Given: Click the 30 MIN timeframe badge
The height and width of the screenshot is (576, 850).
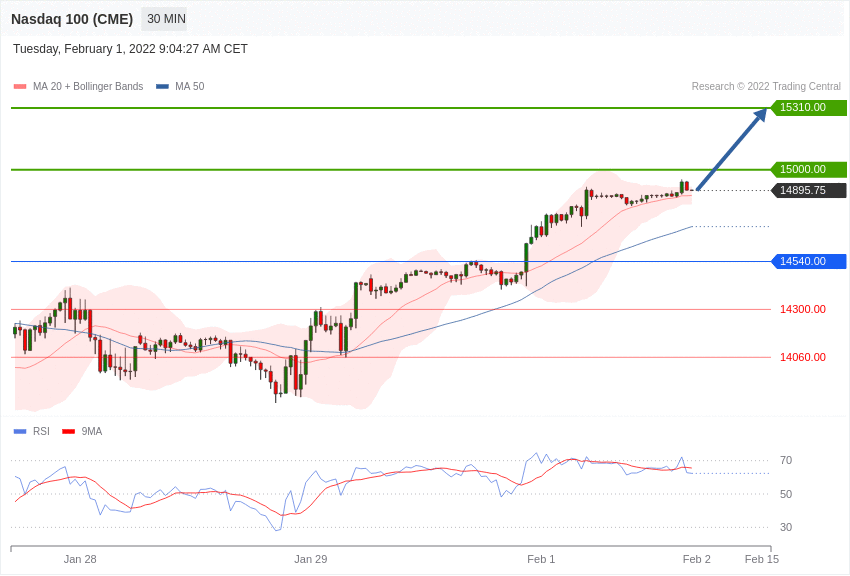Looking at the screenshot, I should pyautogui.click(x=164, y=19).
